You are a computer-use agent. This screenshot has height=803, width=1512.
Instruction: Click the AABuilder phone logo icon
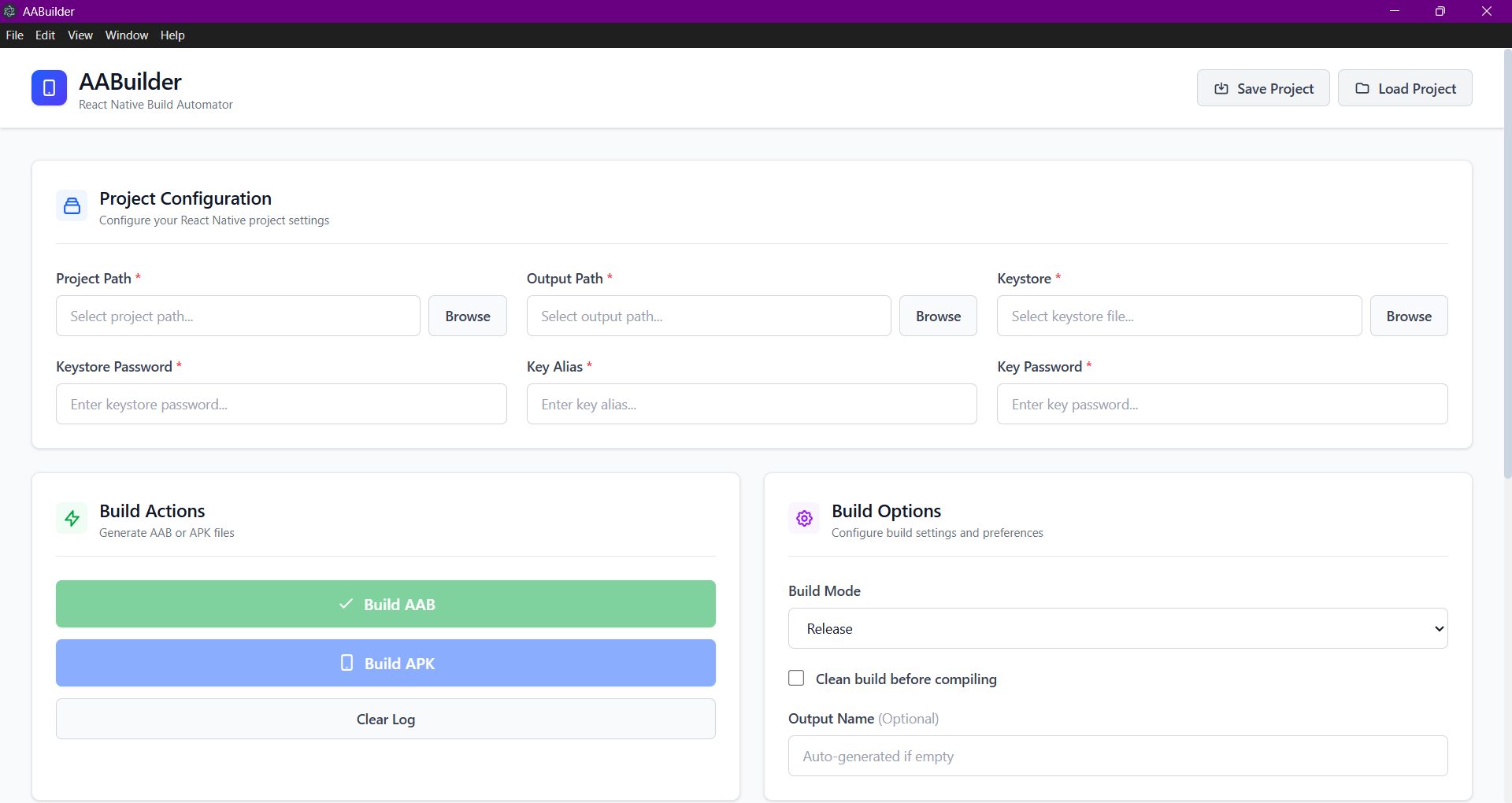click(x=49, y=88)
